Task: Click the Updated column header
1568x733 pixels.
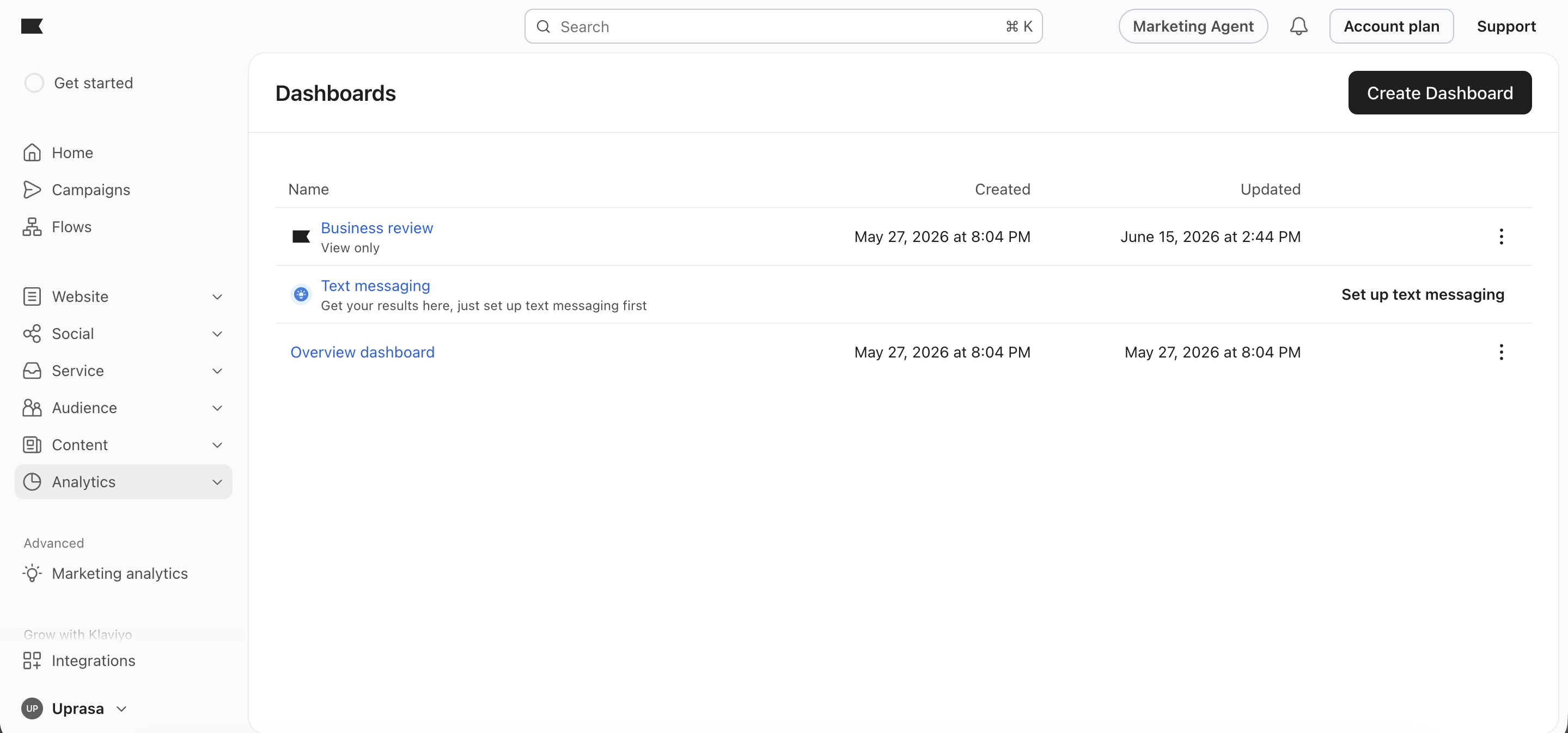Action: pyautogui.click(x=1270, y=190)
